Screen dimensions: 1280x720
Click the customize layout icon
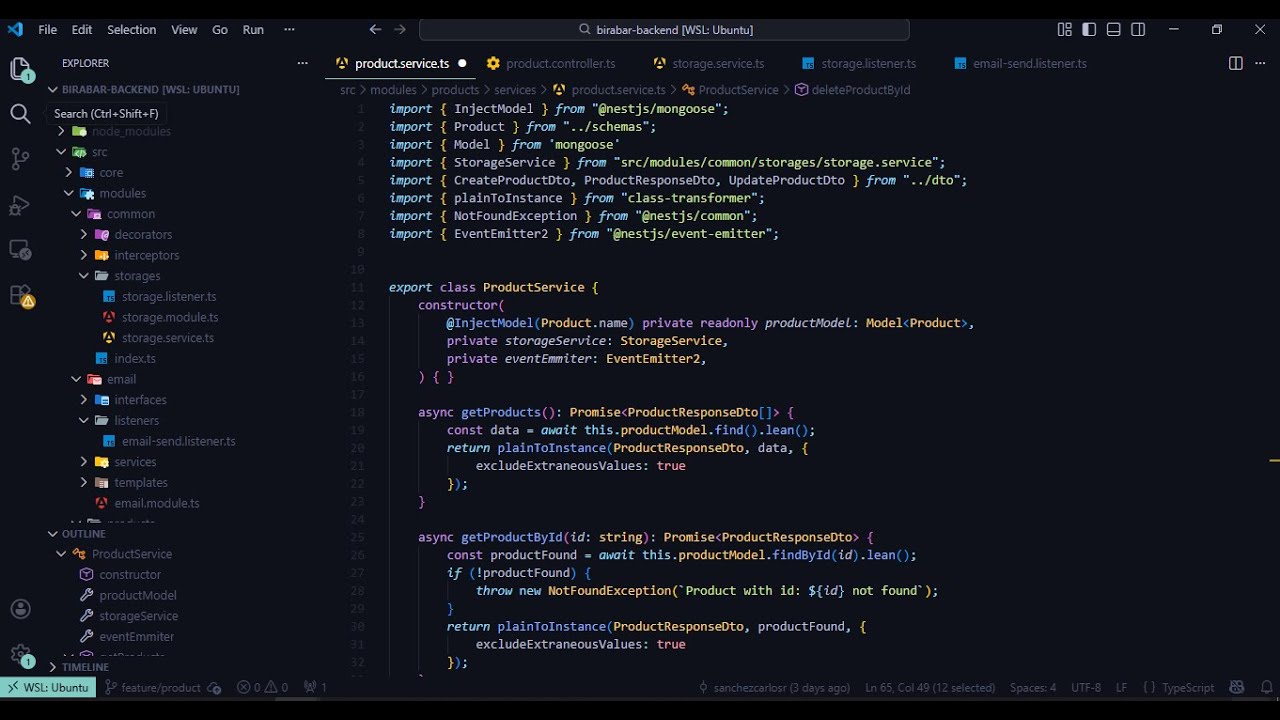click(x=1065, y=30)
